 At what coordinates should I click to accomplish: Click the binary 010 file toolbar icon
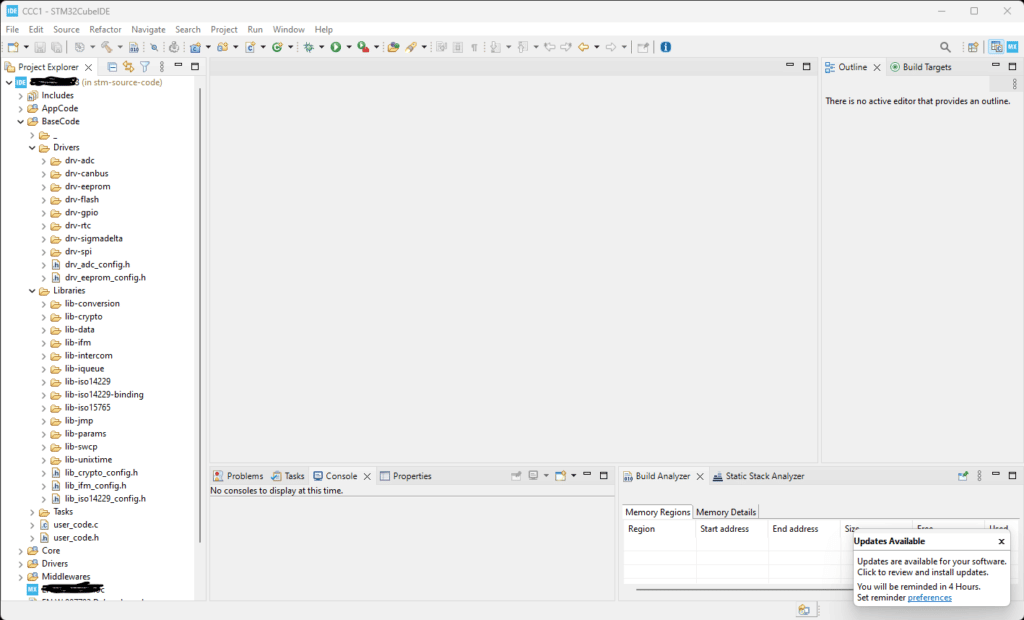(x=134, y=47)
